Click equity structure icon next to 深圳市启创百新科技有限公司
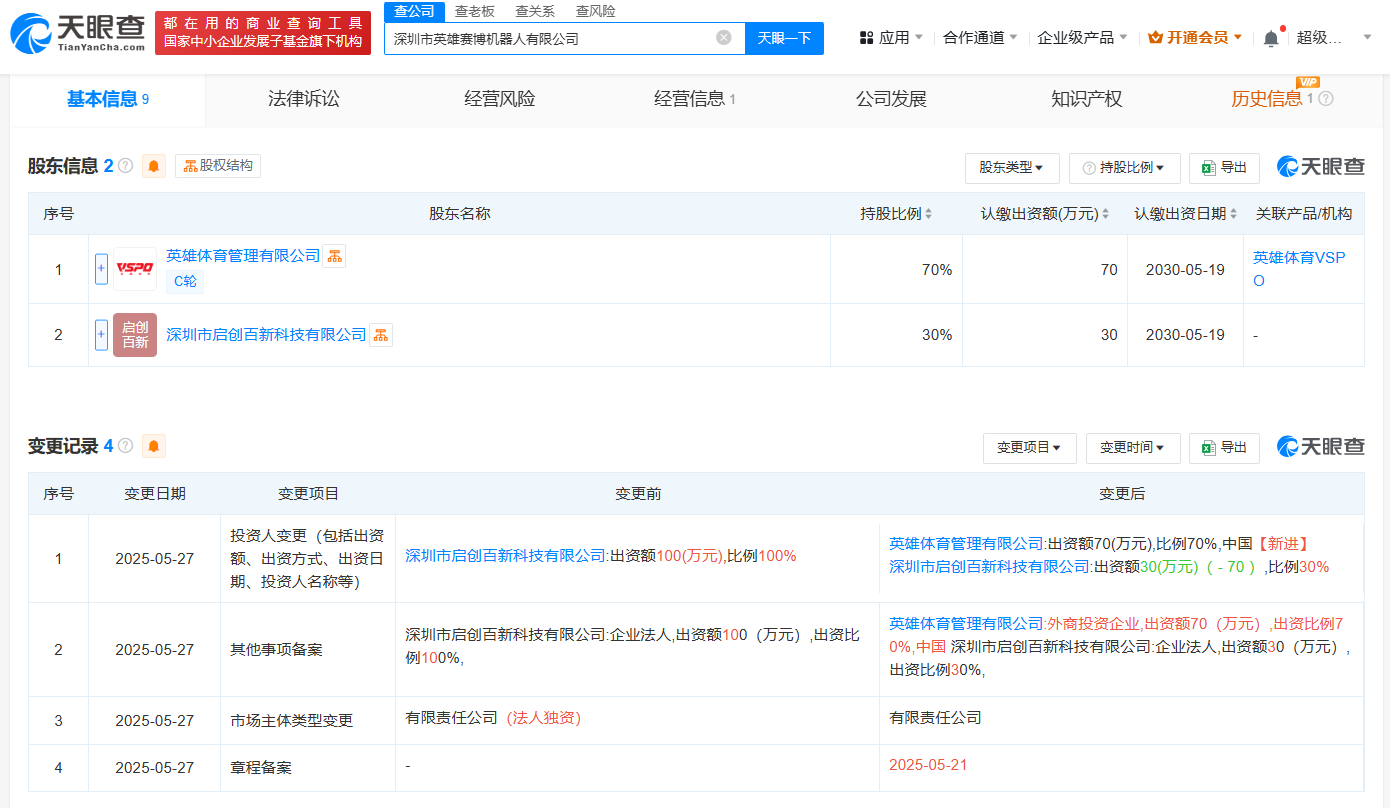The height and width of the screenshot is (808, 1390). click(x=381, y=335)
